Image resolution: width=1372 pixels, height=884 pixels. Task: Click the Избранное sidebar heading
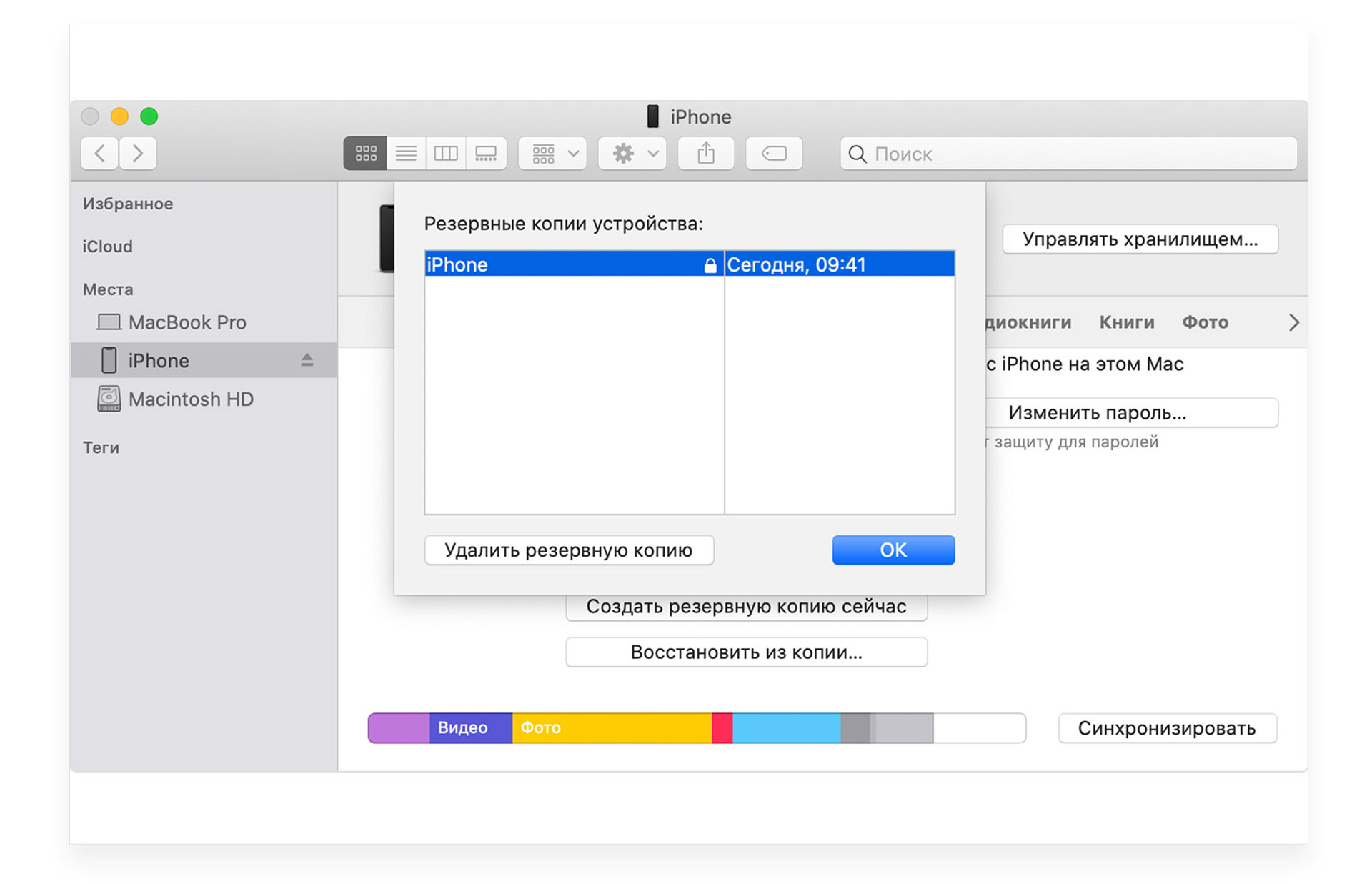tap(128, 204)
